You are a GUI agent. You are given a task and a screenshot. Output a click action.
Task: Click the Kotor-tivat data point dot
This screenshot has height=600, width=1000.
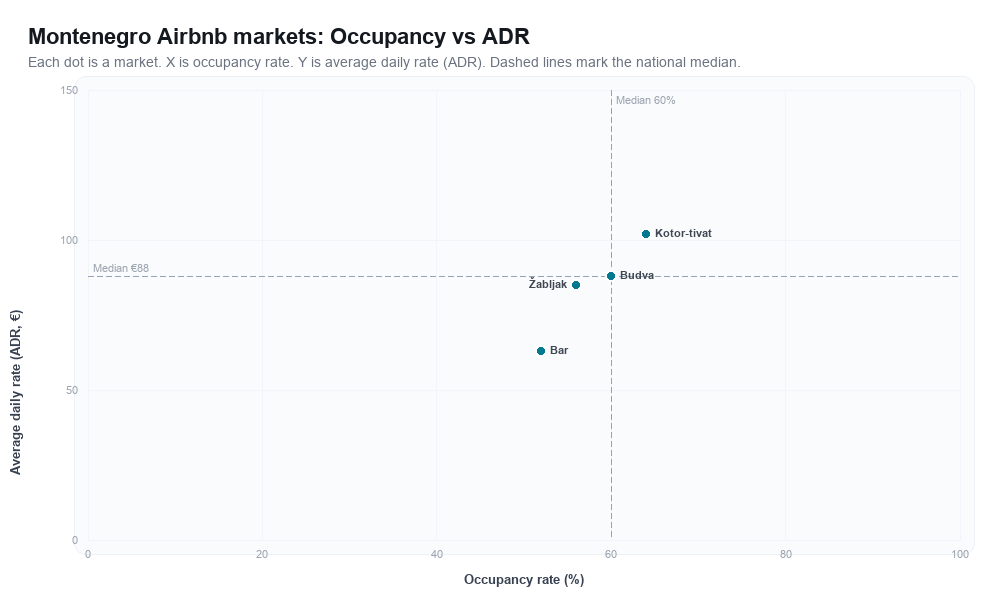pos(645,234)
